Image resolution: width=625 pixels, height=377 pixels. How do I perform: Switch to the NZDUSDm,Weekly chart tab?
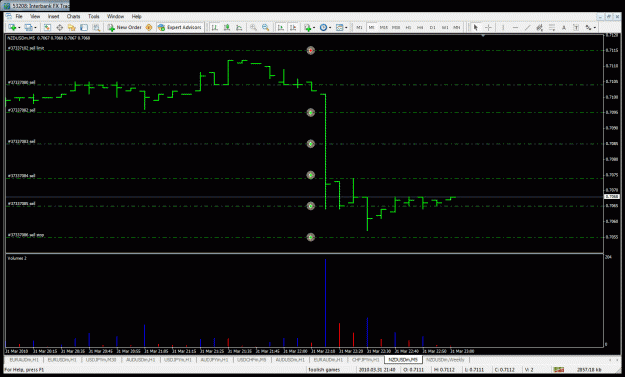[x=445, y=360]
